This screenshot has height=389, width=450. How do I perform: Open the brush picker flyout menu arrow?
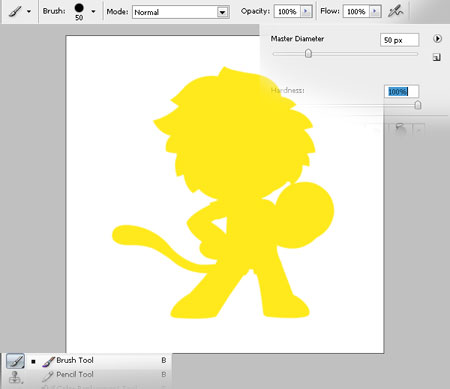[x=437, y=39]
